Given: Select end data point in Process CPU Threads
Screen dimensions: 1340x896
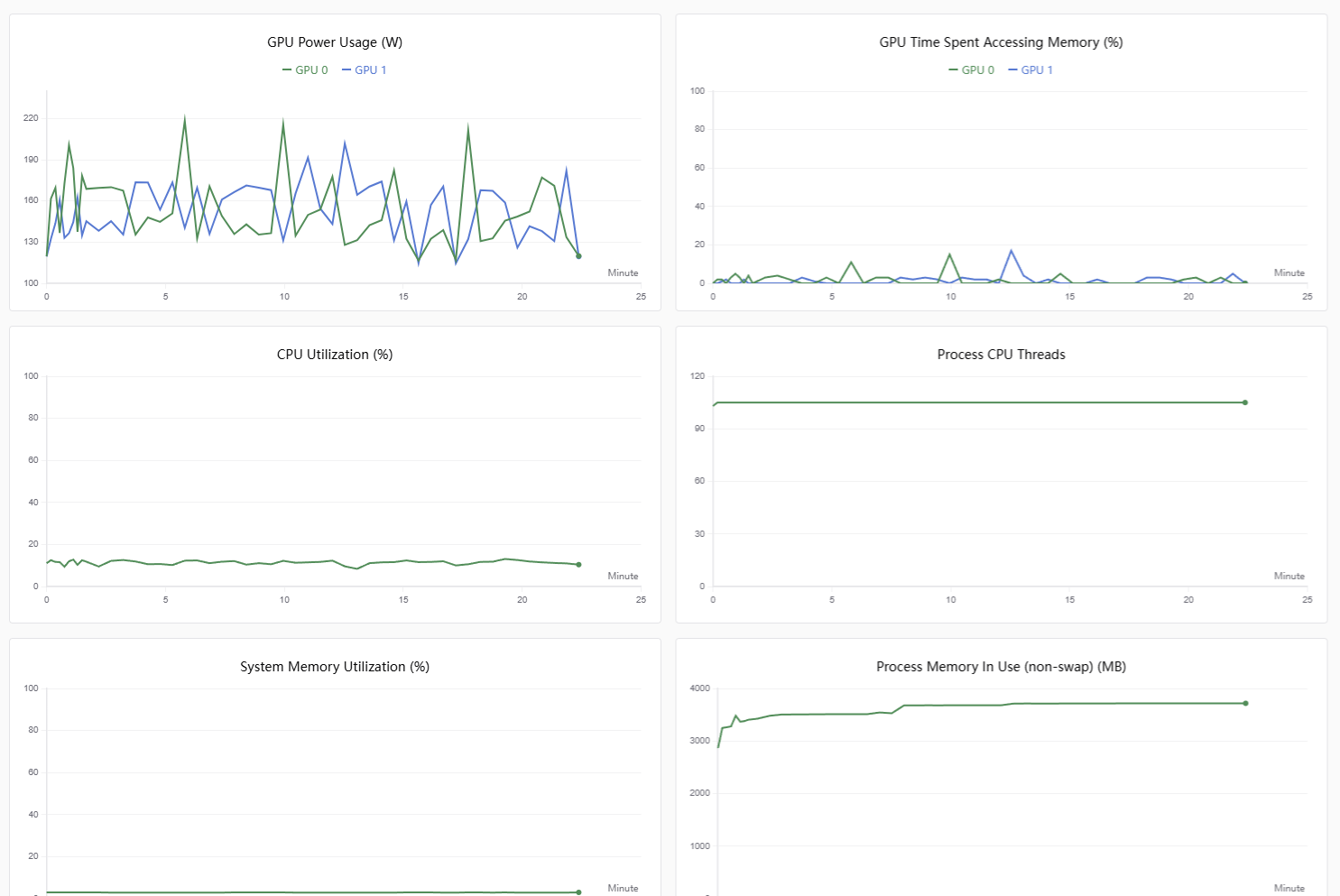Looking at the screenshot, I should pyautogui.click(x=1245, y=402).
